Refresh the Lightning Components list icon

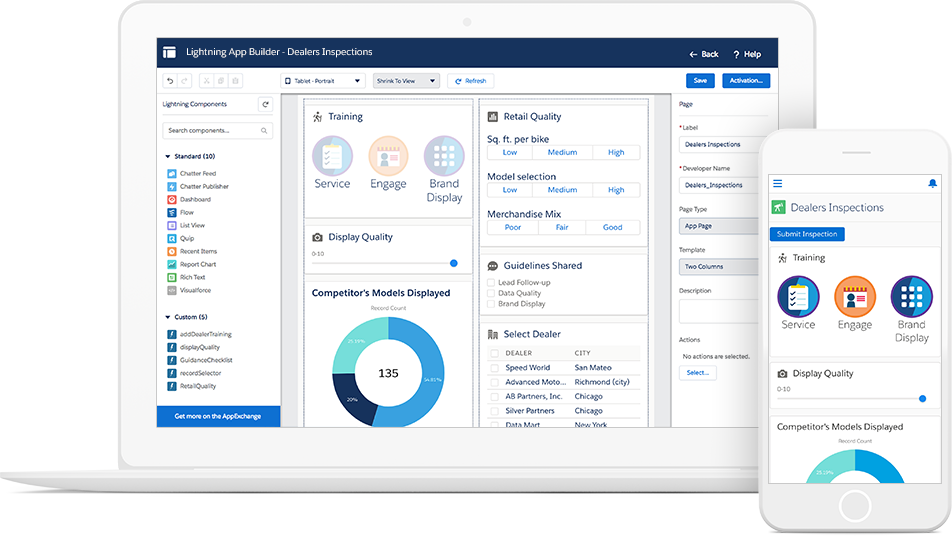point(265,104)
